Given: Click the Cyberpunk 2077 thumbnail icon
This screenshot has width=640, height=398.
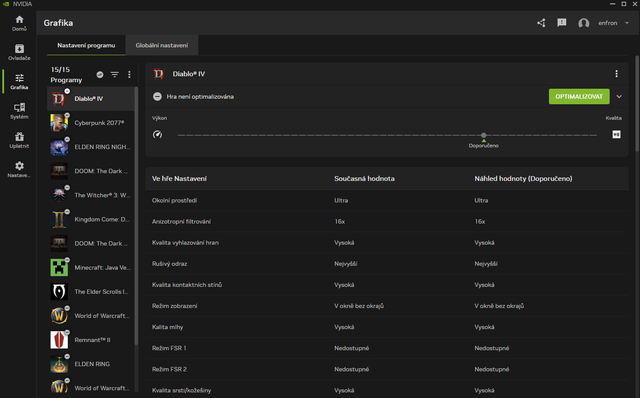Looking at the screenshot, I should [x=59, y=123].
